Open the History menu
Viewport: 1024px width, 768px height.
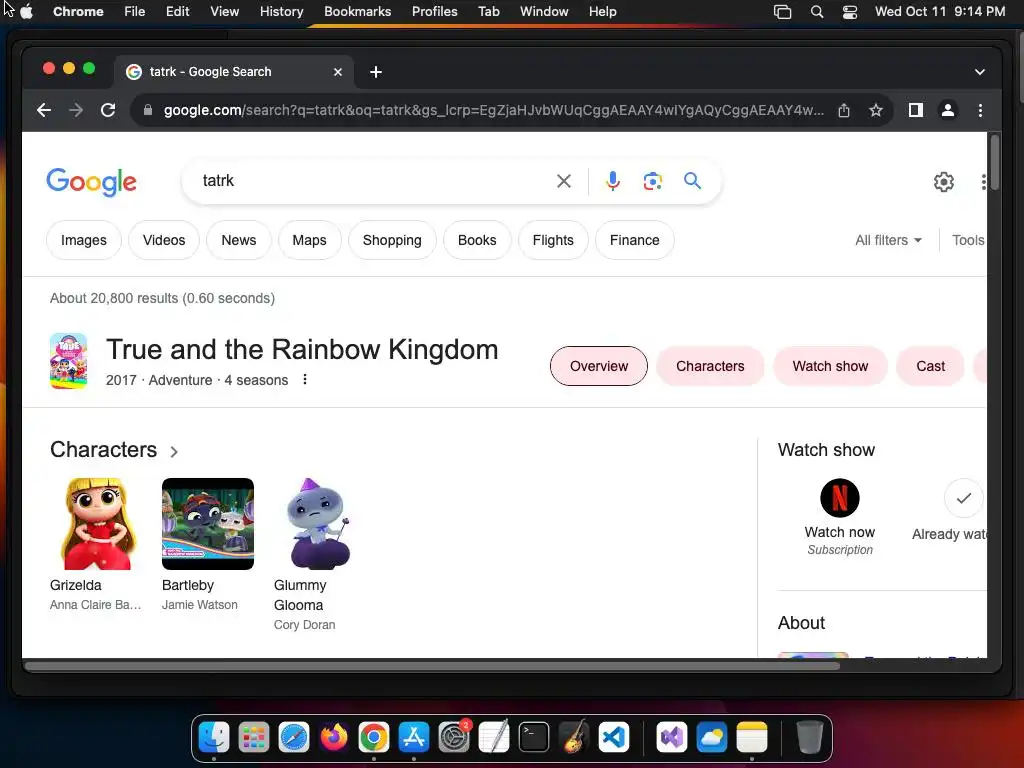point(281,12)
